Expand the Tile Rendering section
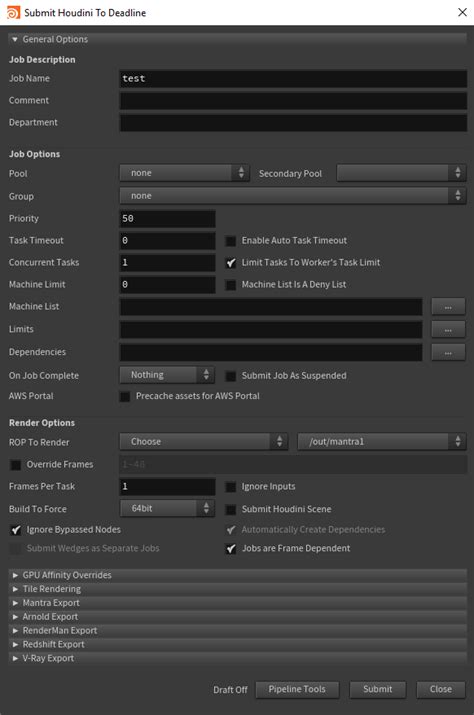The height and width of the screenshot is (715, 474). click(237, 589)
